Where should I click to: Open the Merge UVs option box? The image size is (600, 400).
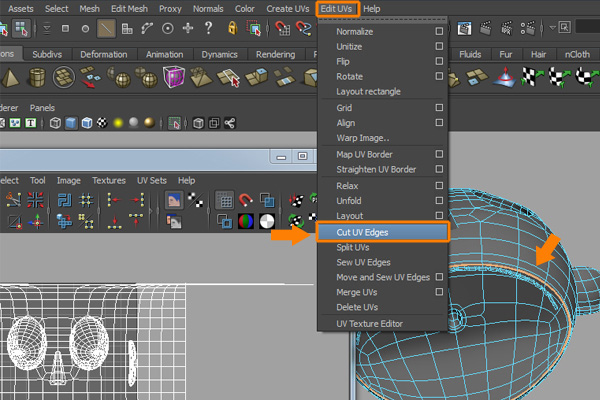438,292
